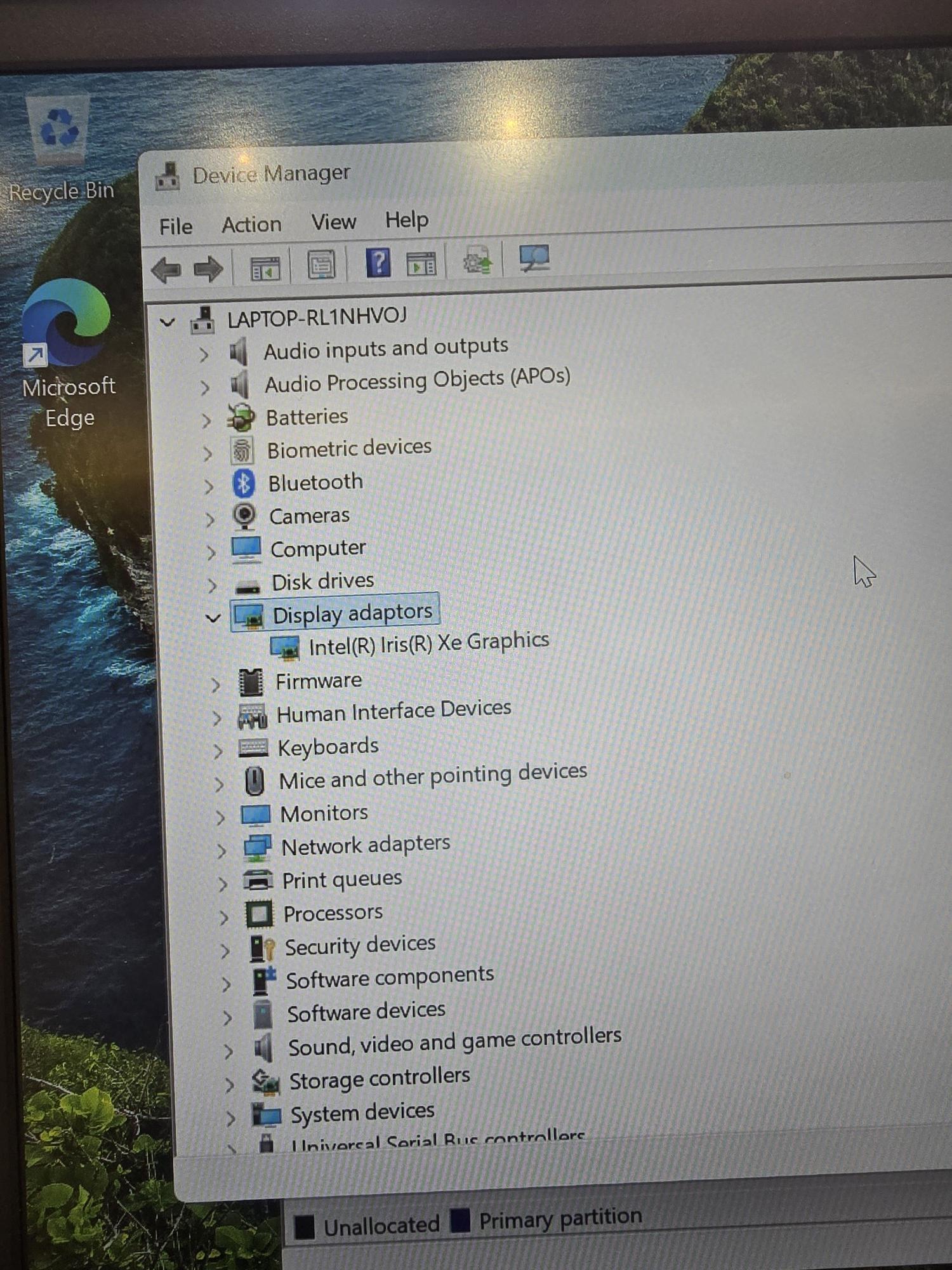Image resolution: width=952 pixels, height=1270 pixels.
Task: Expand Sound, video and game controllers chevron
Action: point(228,1051)
